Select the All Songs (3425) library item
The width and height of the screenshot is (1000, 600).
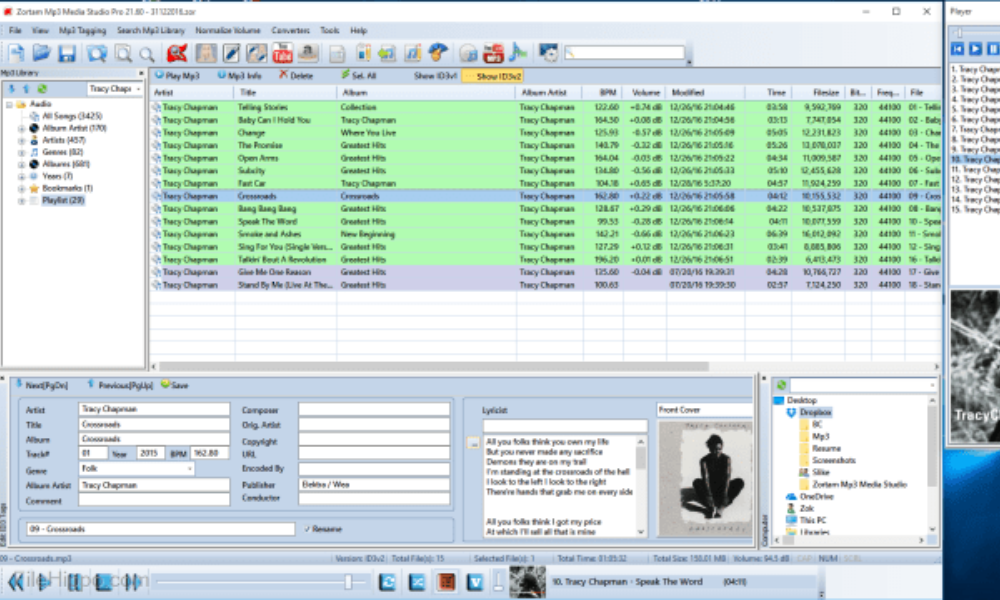tap(71, 116)
